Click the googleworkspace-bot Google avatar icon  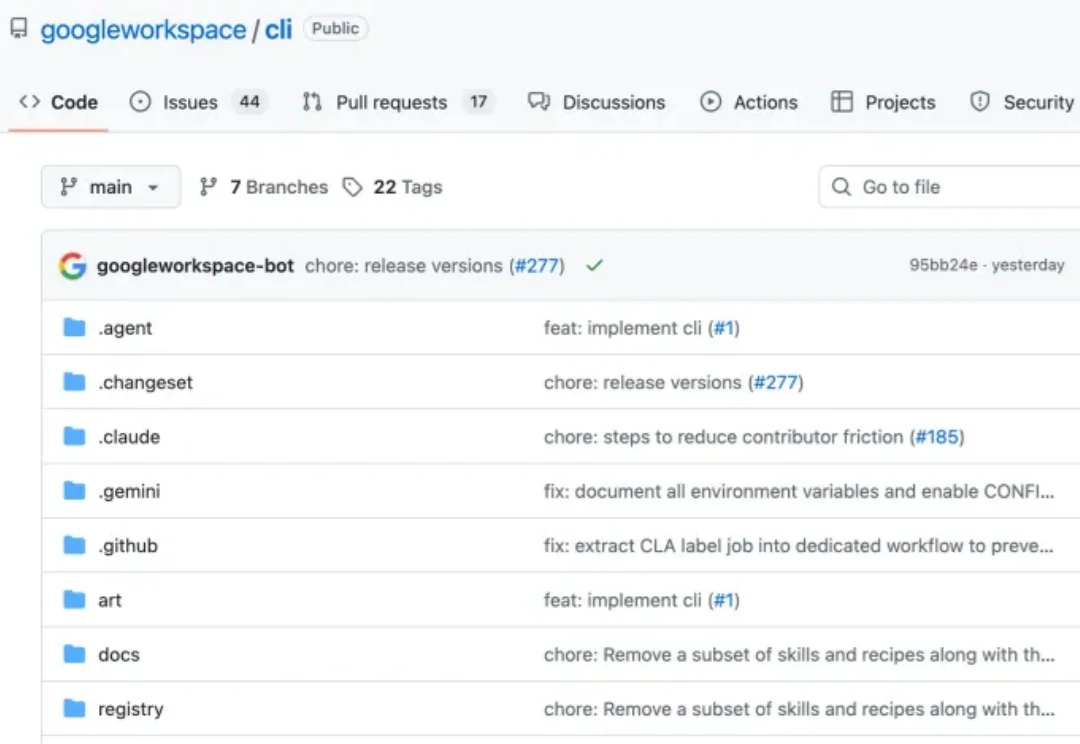pos(72,266)
